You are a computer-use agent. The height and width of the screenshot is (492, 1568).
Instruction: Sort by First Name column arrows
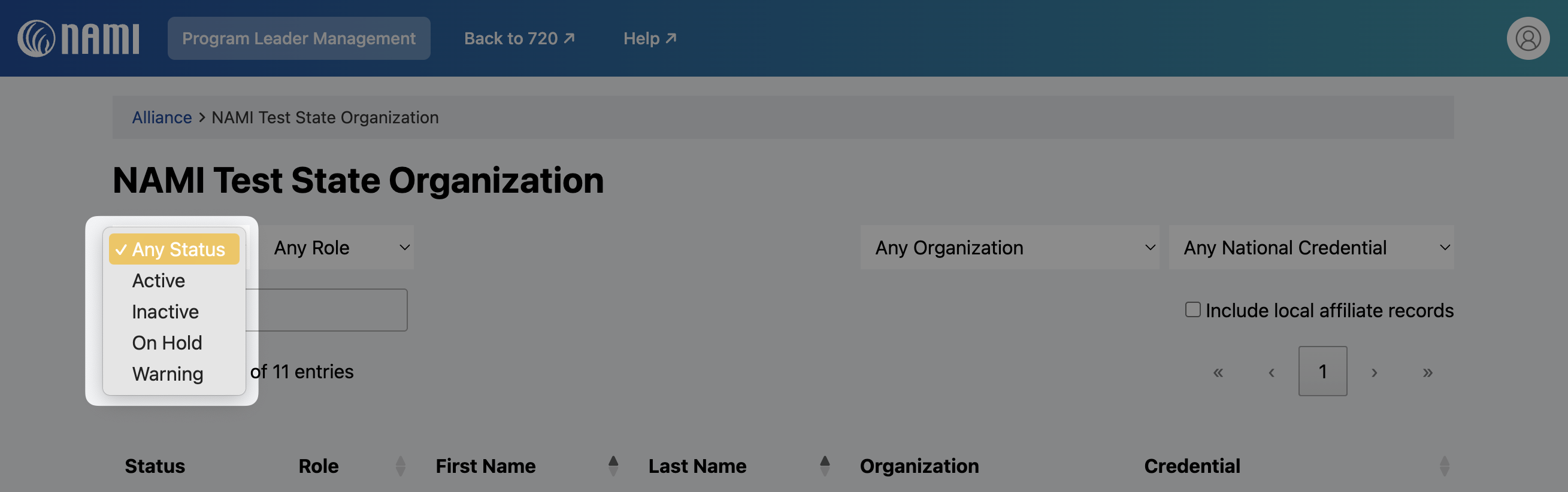click(613, 466)
